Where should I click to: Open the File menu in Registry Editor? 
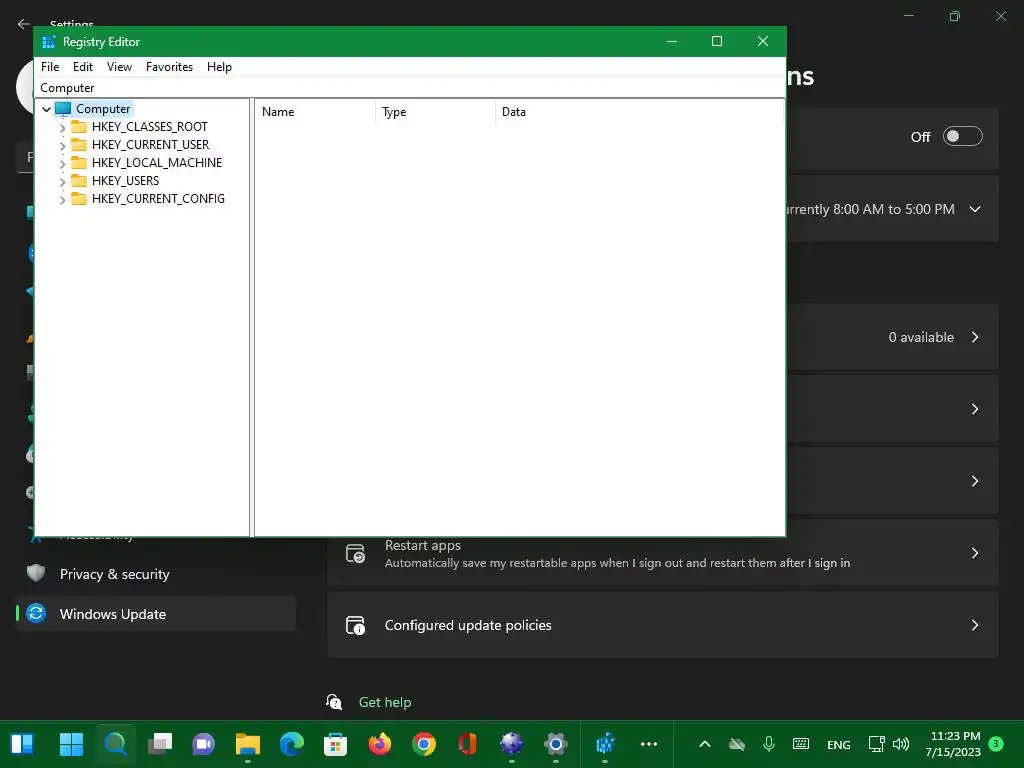tap(50, 67)
